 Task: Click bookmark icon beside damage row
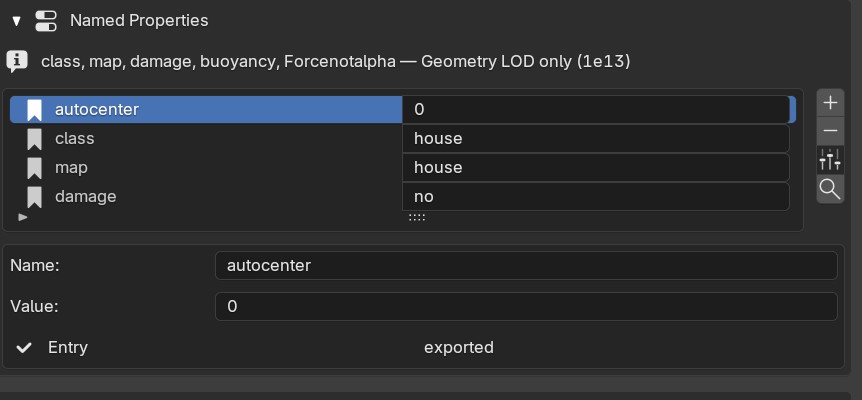point(35,197)
